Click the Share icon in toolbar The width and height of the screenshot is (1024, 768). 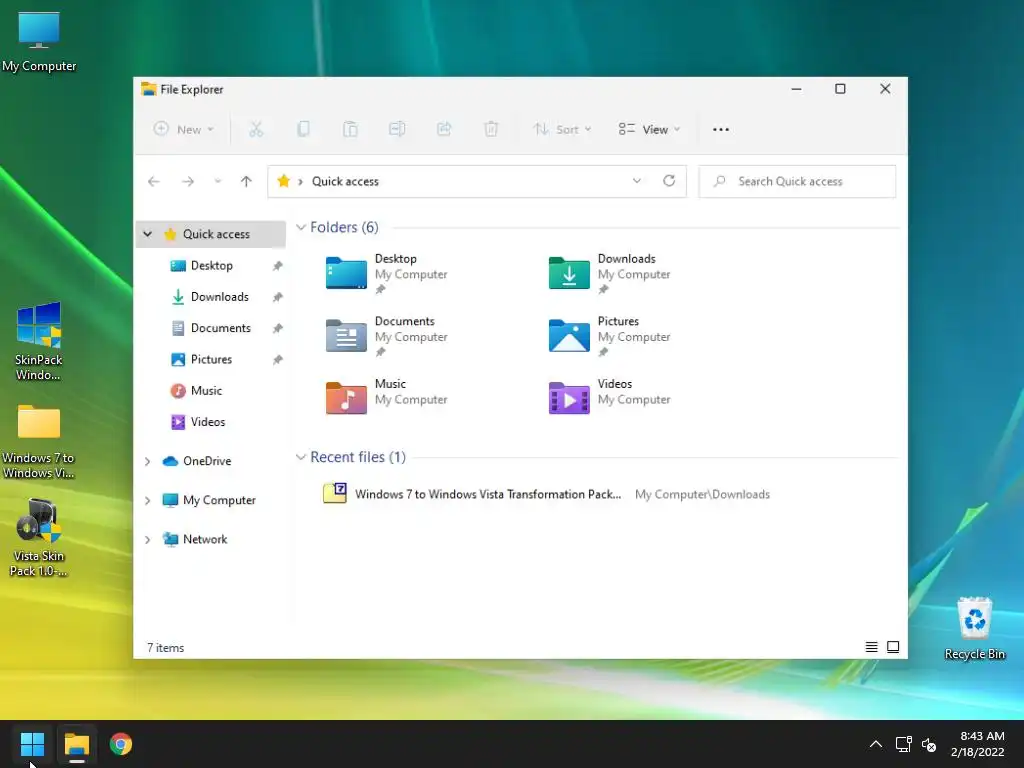point(444,129)
